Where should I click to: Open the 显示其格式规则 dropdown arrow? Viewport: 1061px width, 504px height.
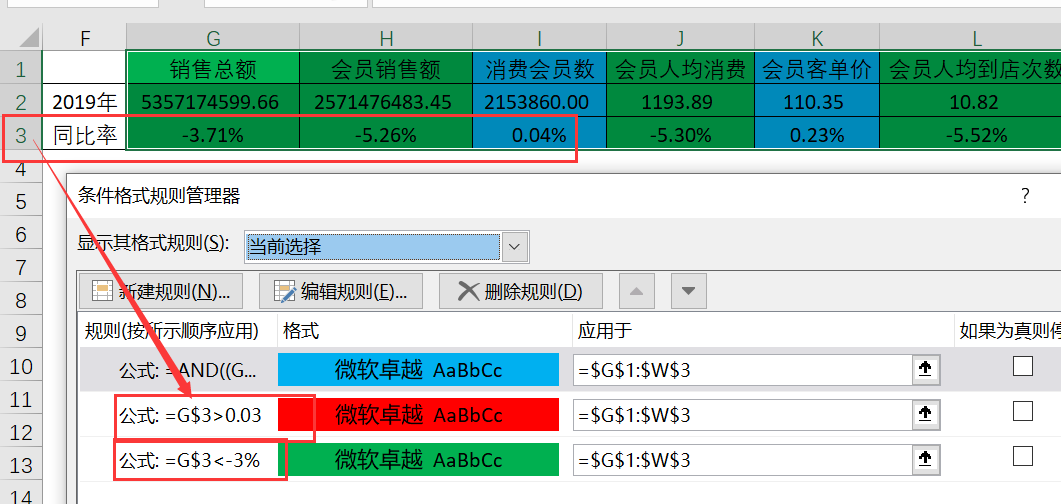515,247
